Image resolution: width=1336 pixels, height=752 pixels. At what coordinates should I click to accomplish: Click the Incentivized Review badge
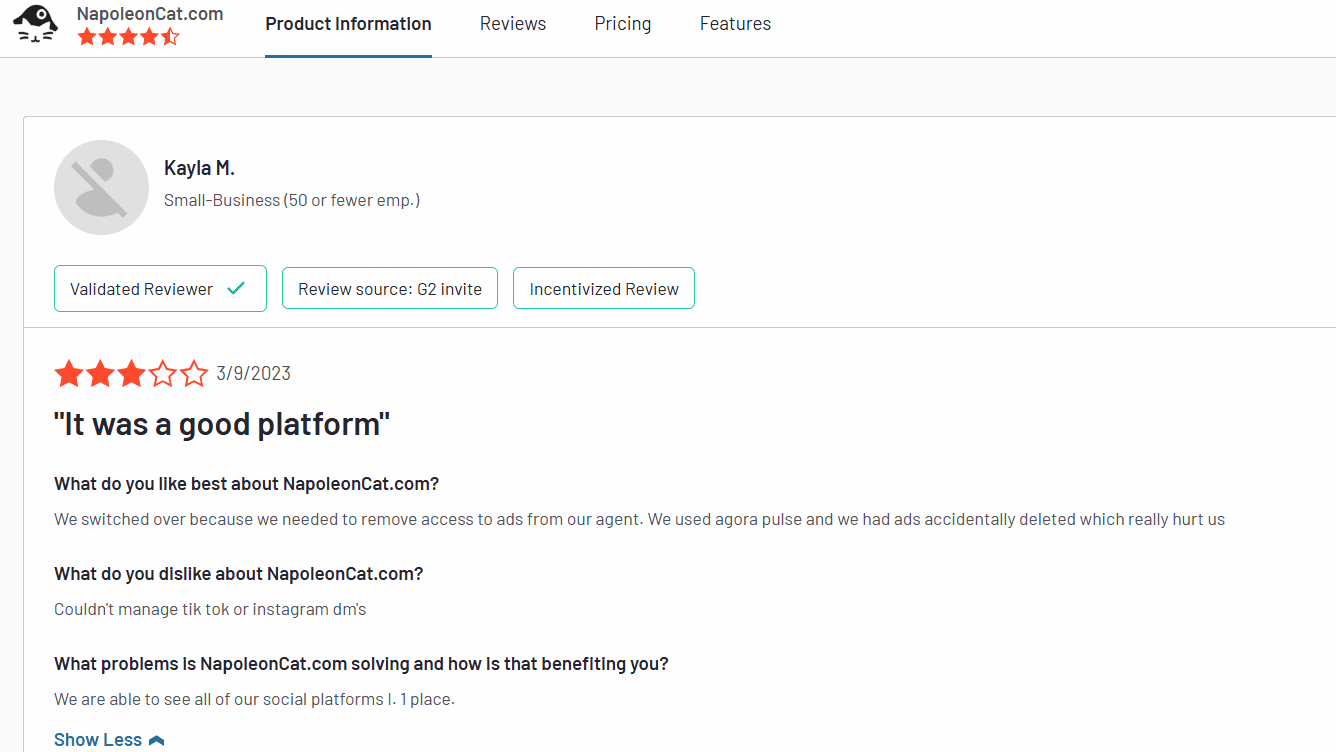pos(604,289)
